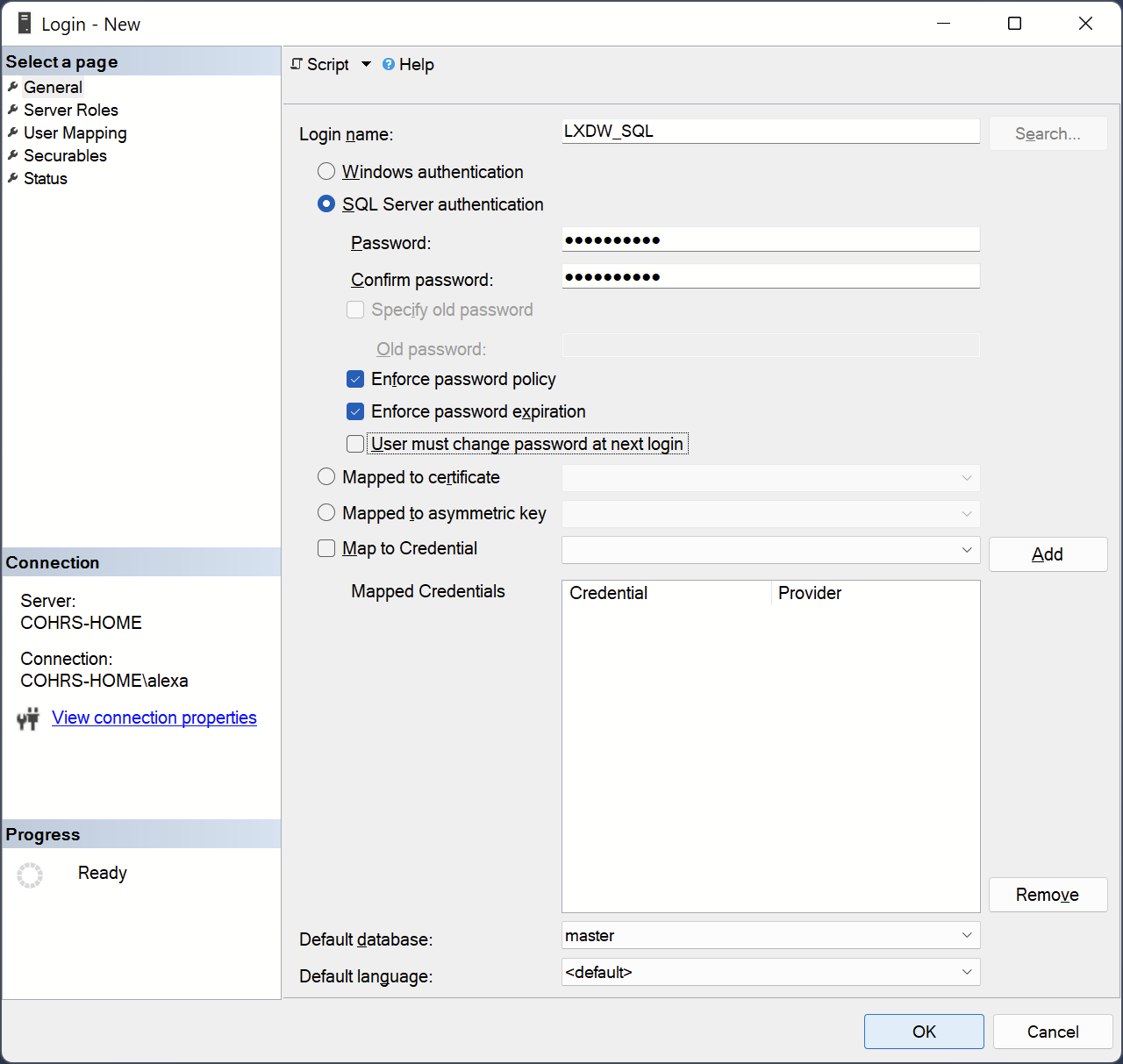The image size is (1123, 1064).
Task: Click the wrench icon next to General
Action: [13, 87]
